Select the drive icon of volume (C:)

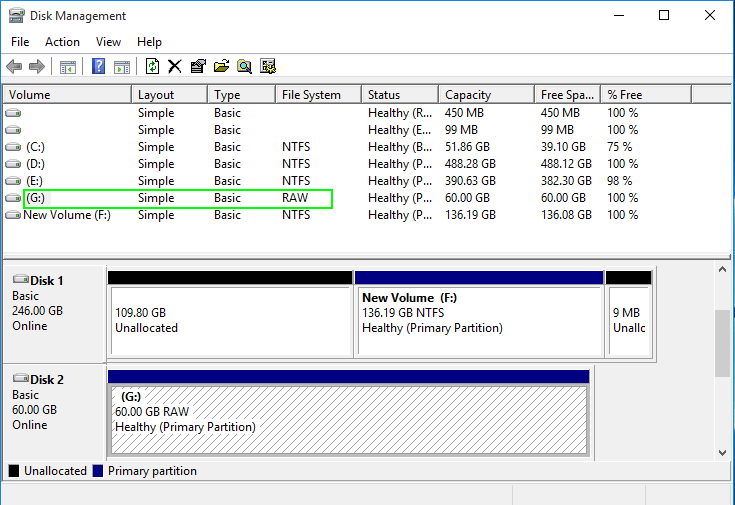[13, 147]
